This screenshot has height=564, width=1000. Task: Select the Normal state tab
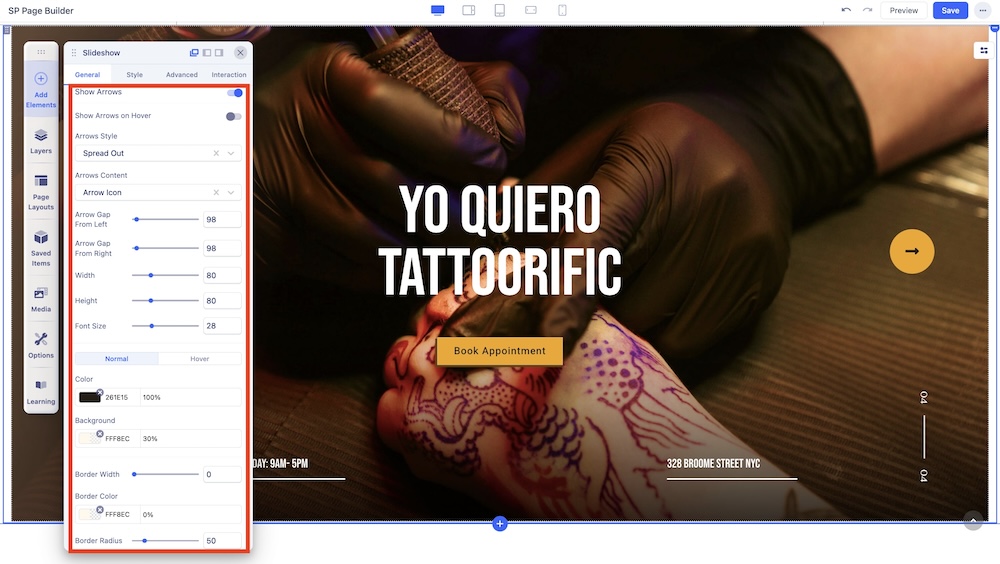pos(117,359)
